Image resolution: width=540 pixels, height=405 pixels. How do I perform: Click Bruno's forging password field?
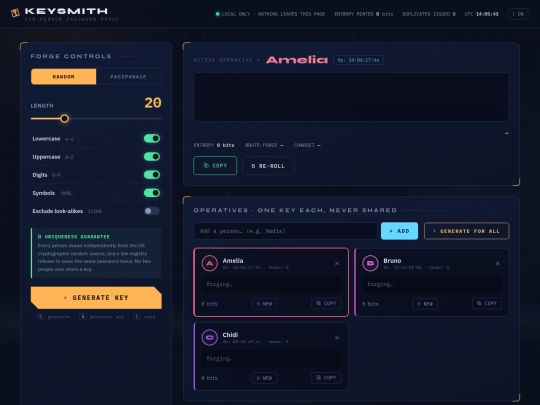(432, 284)
